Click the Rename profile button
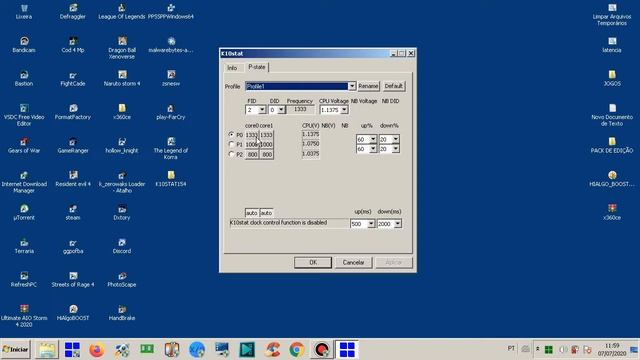 tap(368, 86)
